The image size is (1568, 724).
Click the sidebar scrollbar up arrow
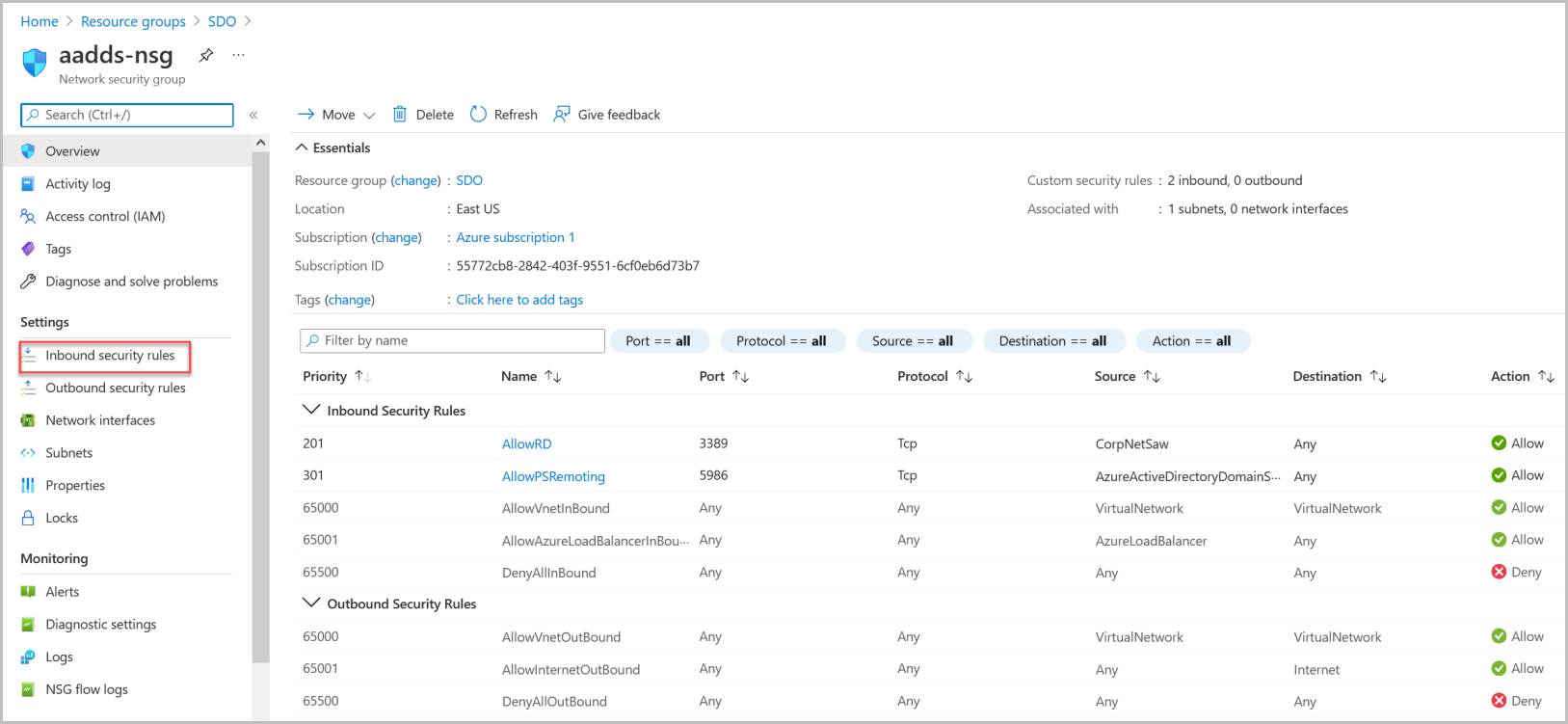pyautogui.click(x=260, y=143)
